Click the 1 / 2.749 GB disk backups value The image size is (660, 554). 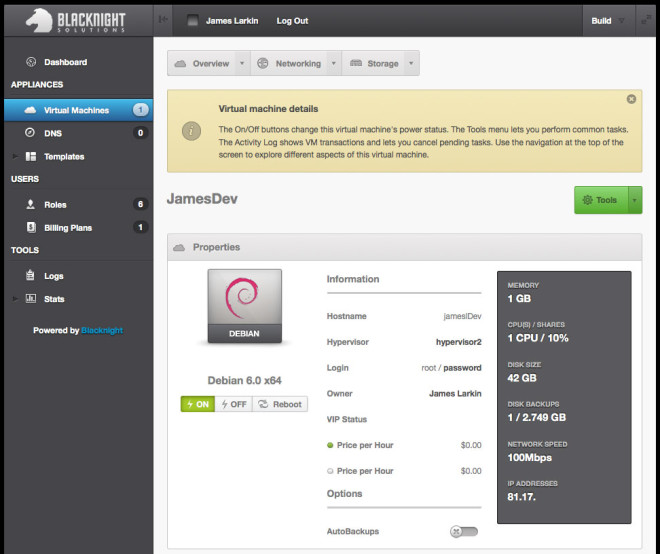(x=537, y=417)
